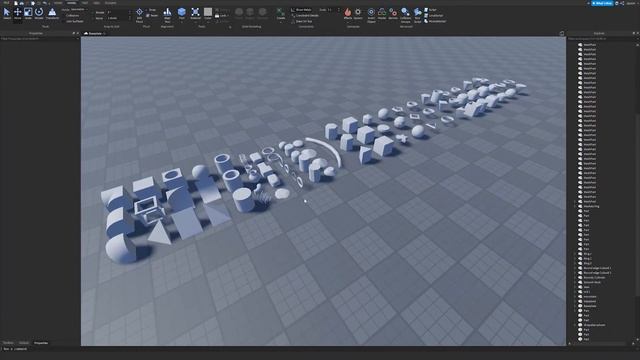This screenshot has width=640, height=360.
Task: Click the constraint Scale field
Action: (x=333, y=10)
